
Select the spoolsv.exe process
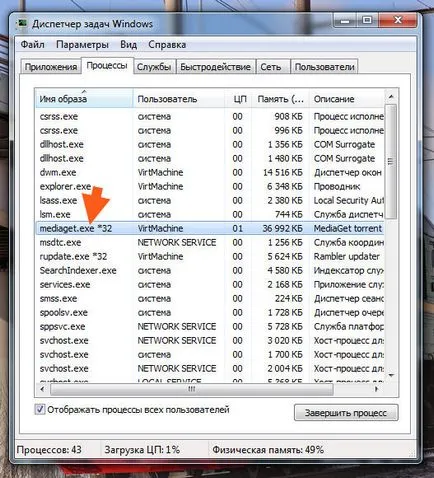(x=210, y=312)
